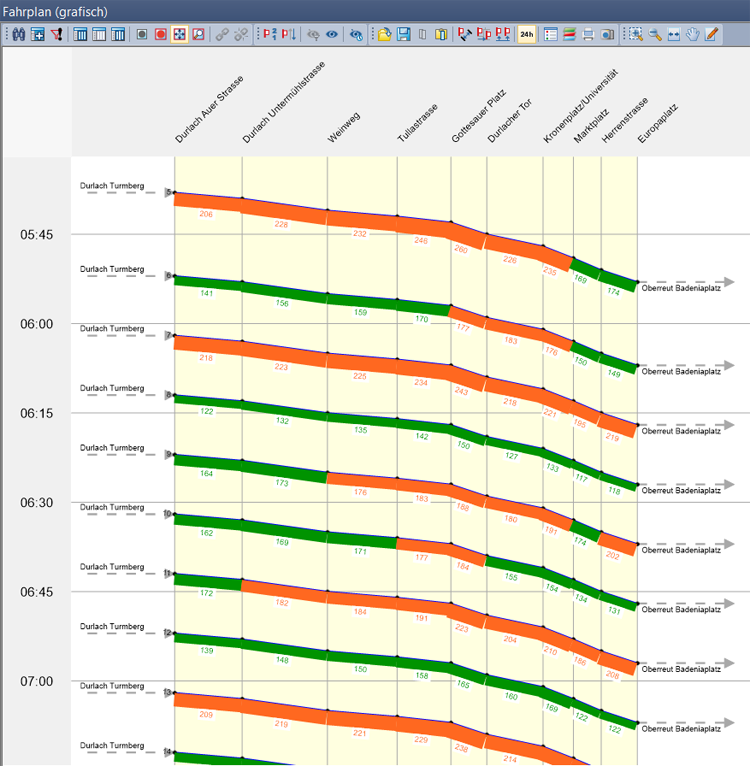Toggle the 24h view button
The height and width of the screenshot is (766, 750).
pyautogui.click(x=526, y=34)
